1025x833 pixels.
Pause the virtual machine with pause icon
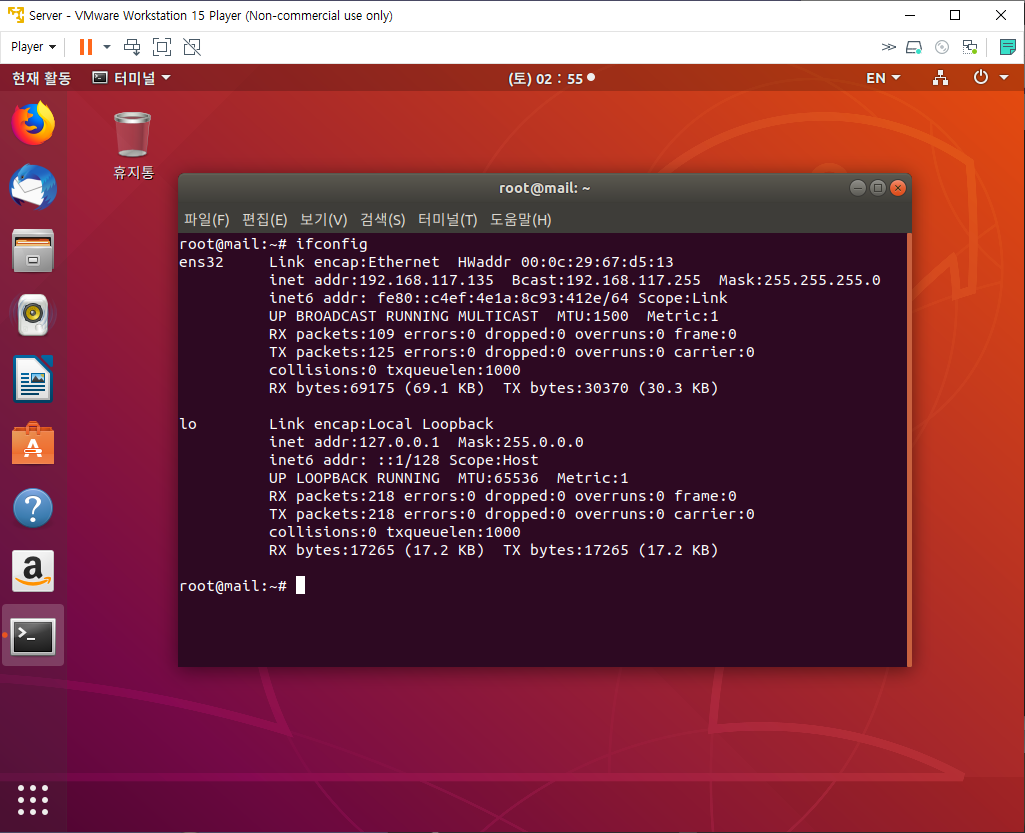tap(86, 47)
